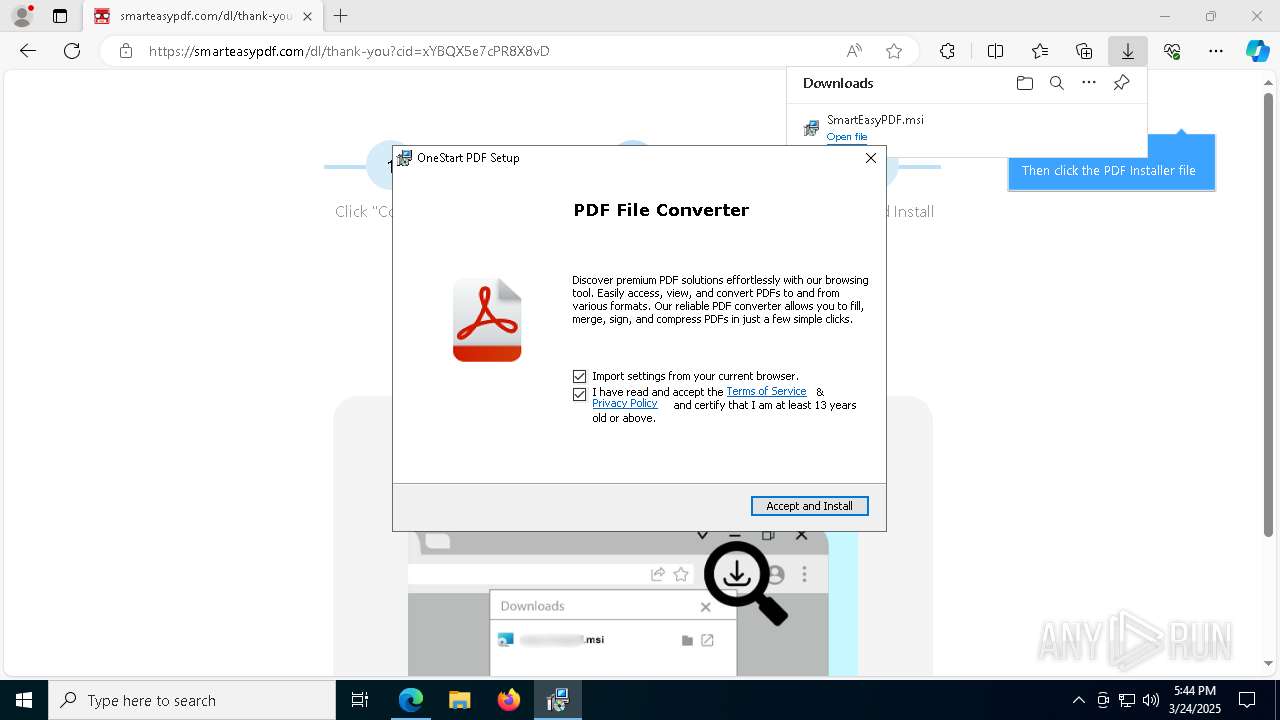The height and width of the screenshot is (720, 1280).
Task: Open Task View on the taskbar
Action: click(360, 700)
